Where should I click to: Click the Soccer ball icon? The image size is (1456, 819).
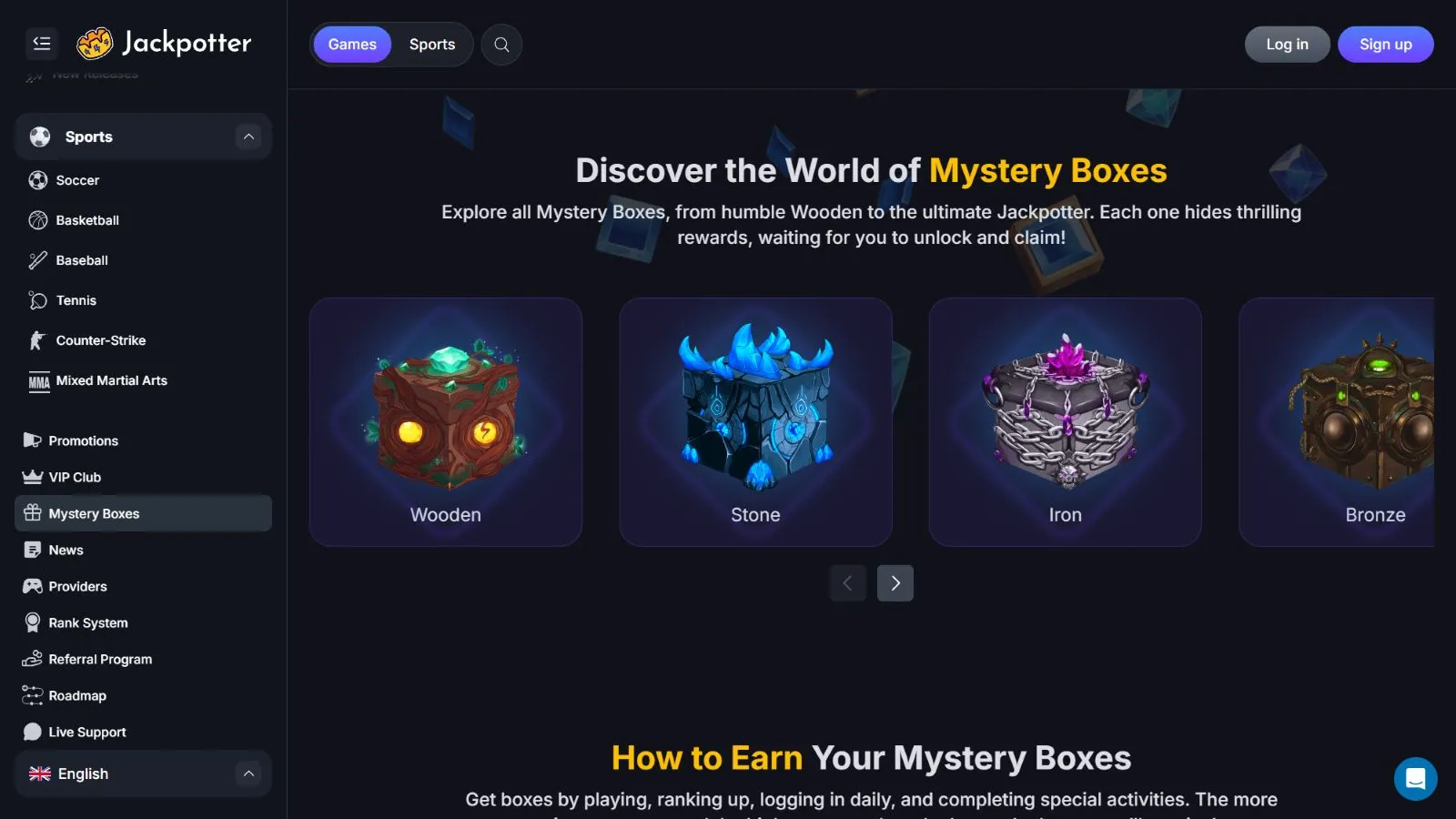point(38,180)
